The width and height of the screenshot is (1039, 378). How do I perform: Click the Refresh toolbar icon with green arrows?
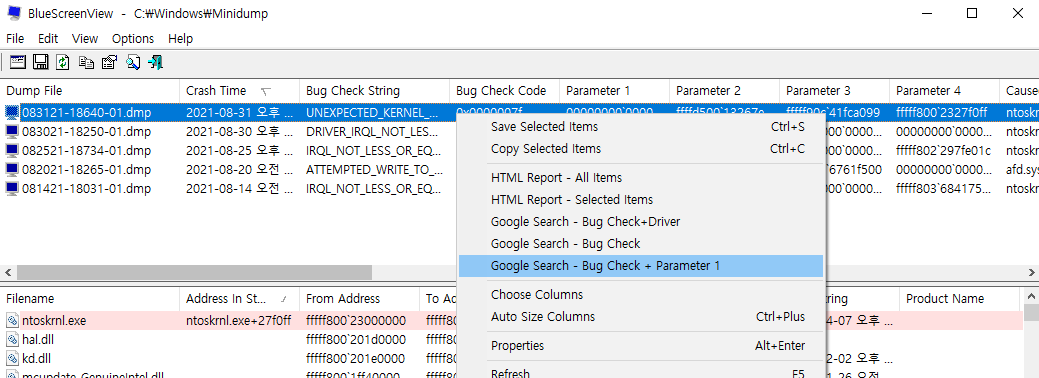(62, 62)
